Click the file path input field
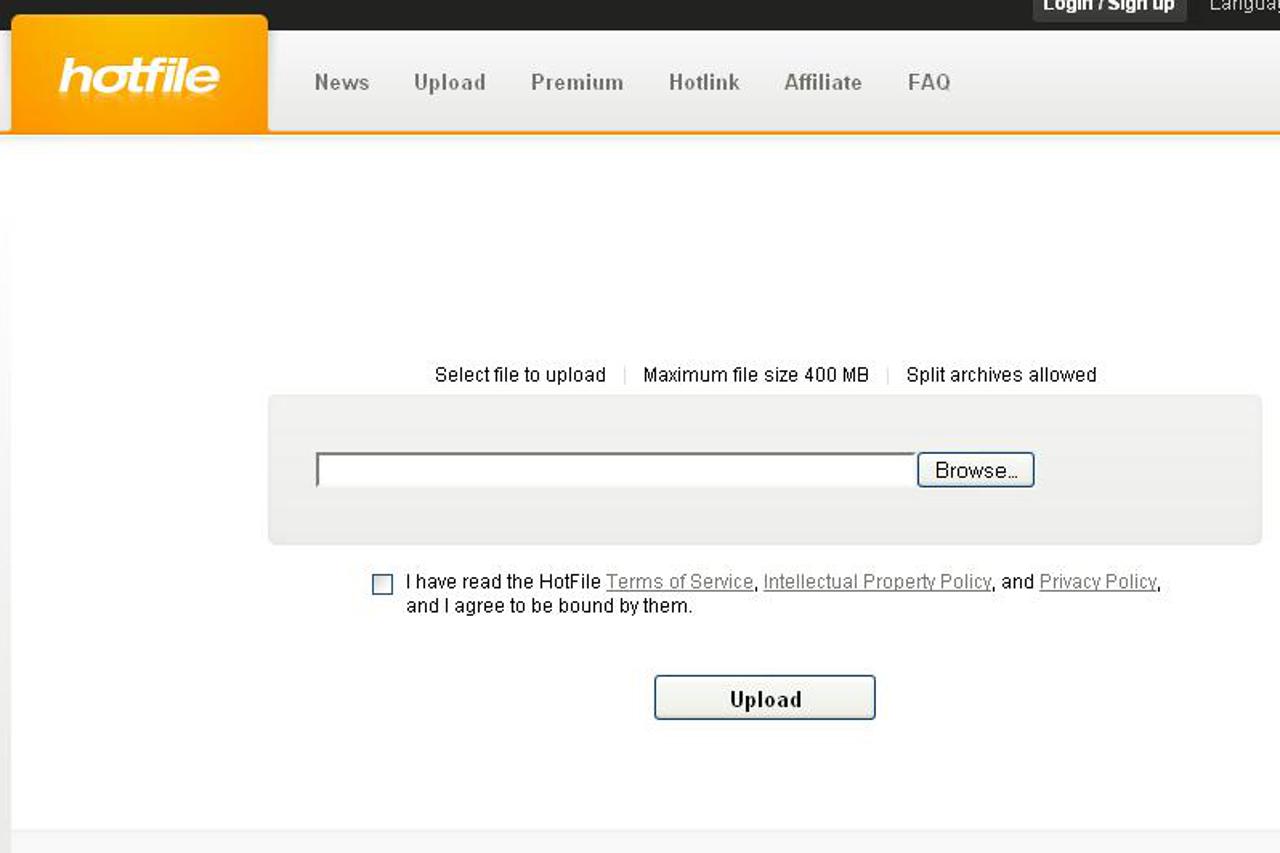The width and height of the screenshot is (1280, 853). click(615, 470)
